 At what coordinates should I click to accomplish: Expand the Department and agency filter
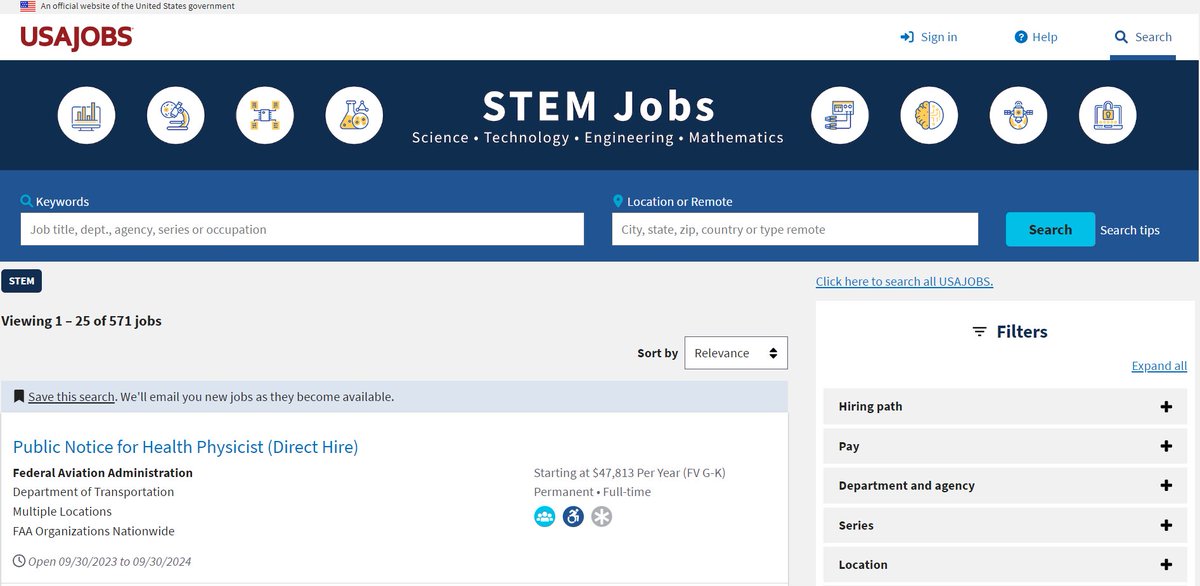pyautogui.click(x=1005, y=486)
